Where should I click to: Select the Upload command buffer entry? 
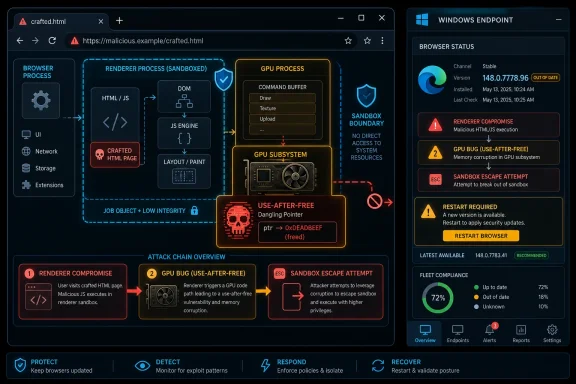[x=282, y=119]
